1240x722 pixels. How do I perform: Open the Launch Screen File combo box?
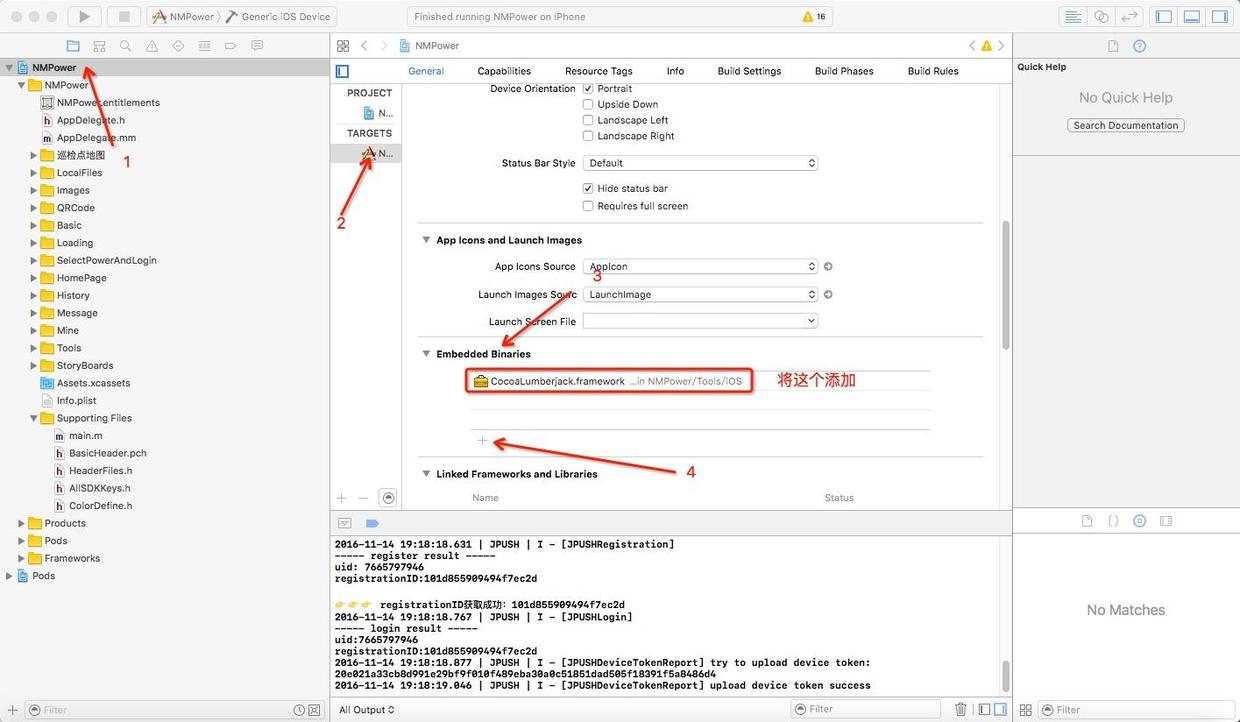(700, 321)
